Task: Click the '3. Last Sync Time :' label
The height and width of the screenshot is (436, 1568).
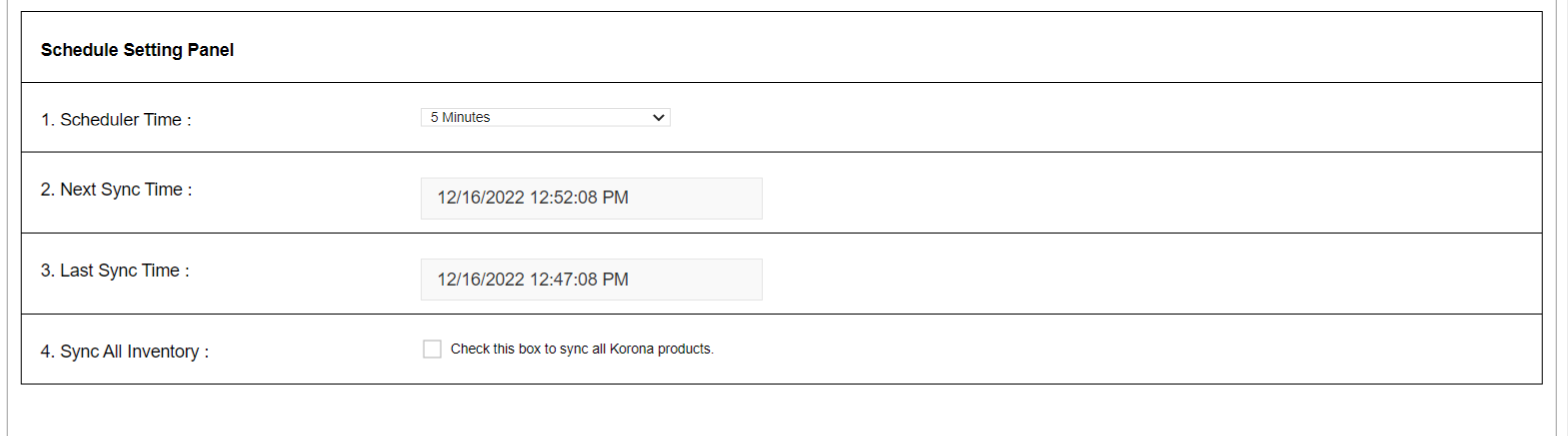Action: click(115, 270)
